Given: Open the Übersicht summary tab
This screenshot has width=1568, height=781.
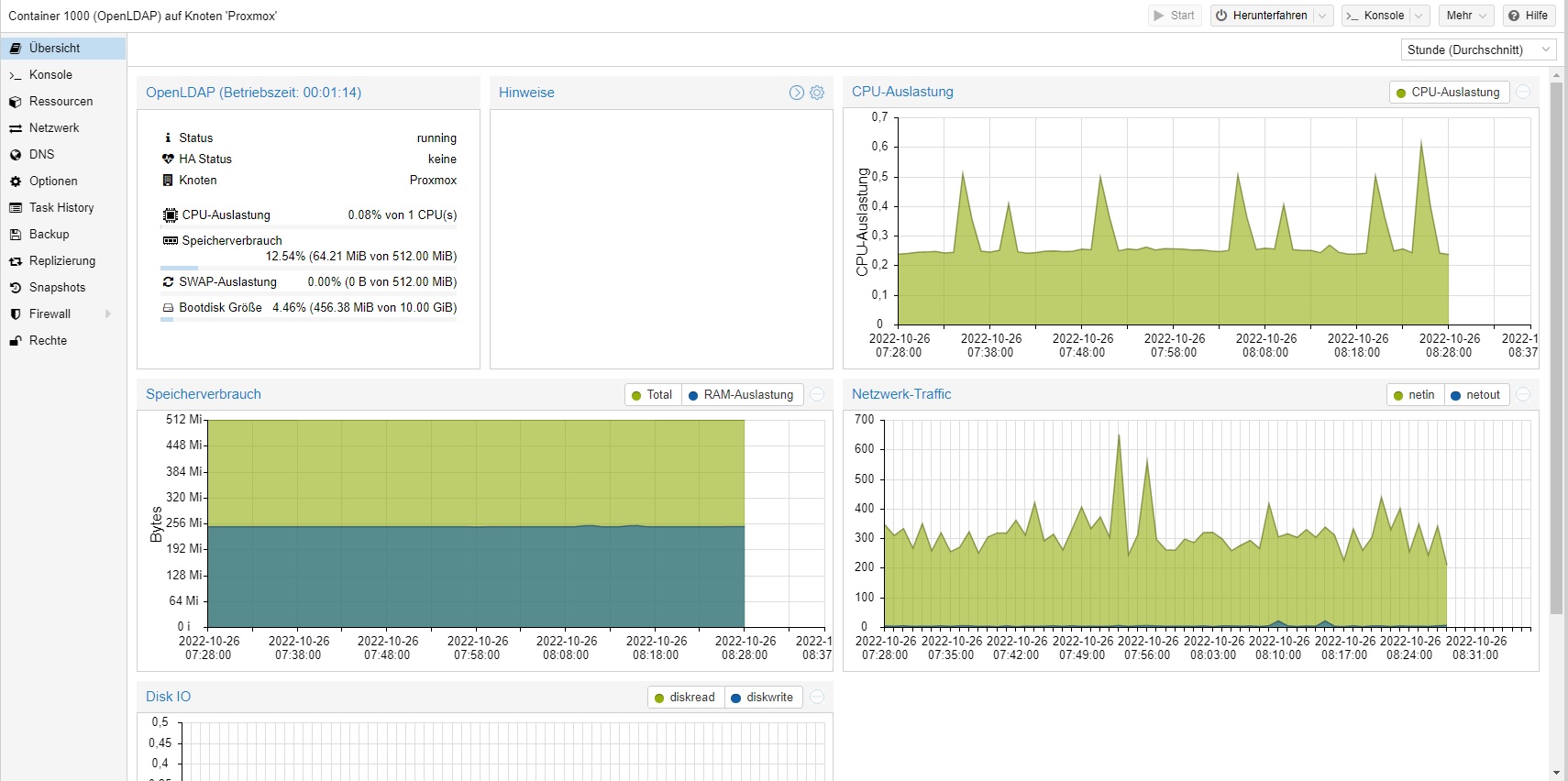Looking at the screenshot, I should pyautogui.click(x=63, y=48).
